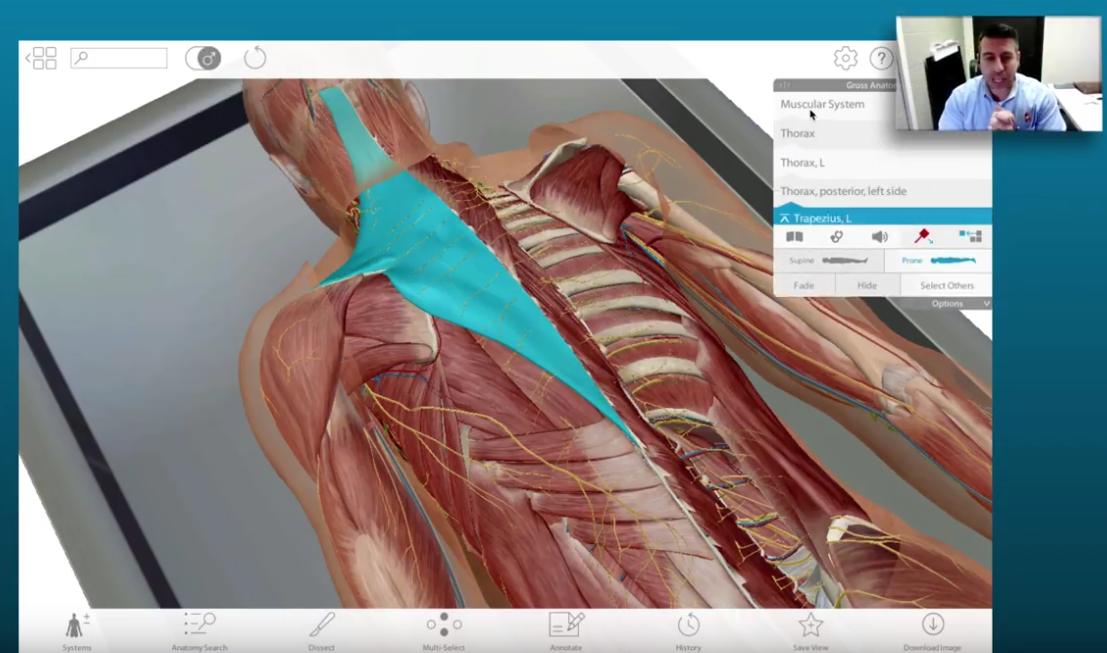Switch to Prone position
Screen dimensions: 1107x653
[938, 260]
